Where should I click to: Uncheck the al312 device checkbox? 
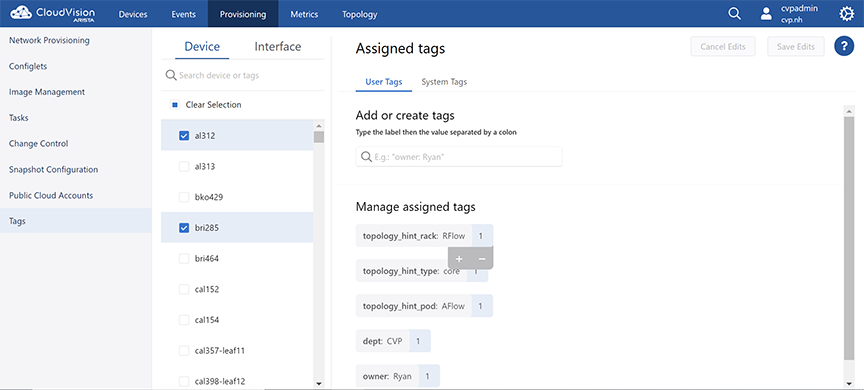[184, 136]
